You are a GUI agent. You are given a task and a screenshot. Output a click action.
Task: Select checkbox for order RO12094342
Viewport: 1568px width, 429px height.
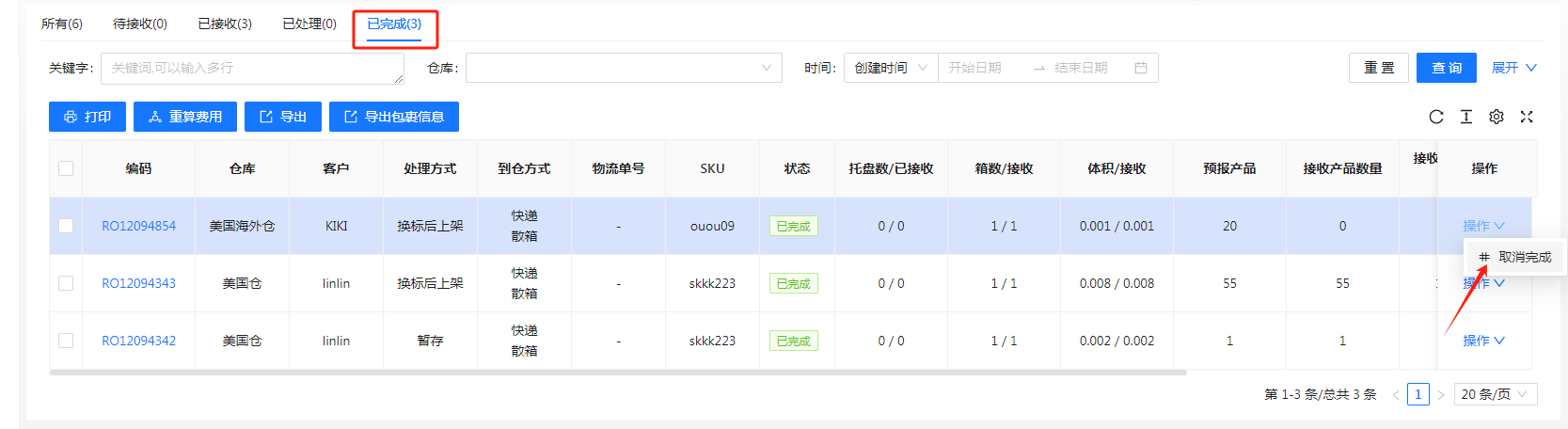pos(66,341)
